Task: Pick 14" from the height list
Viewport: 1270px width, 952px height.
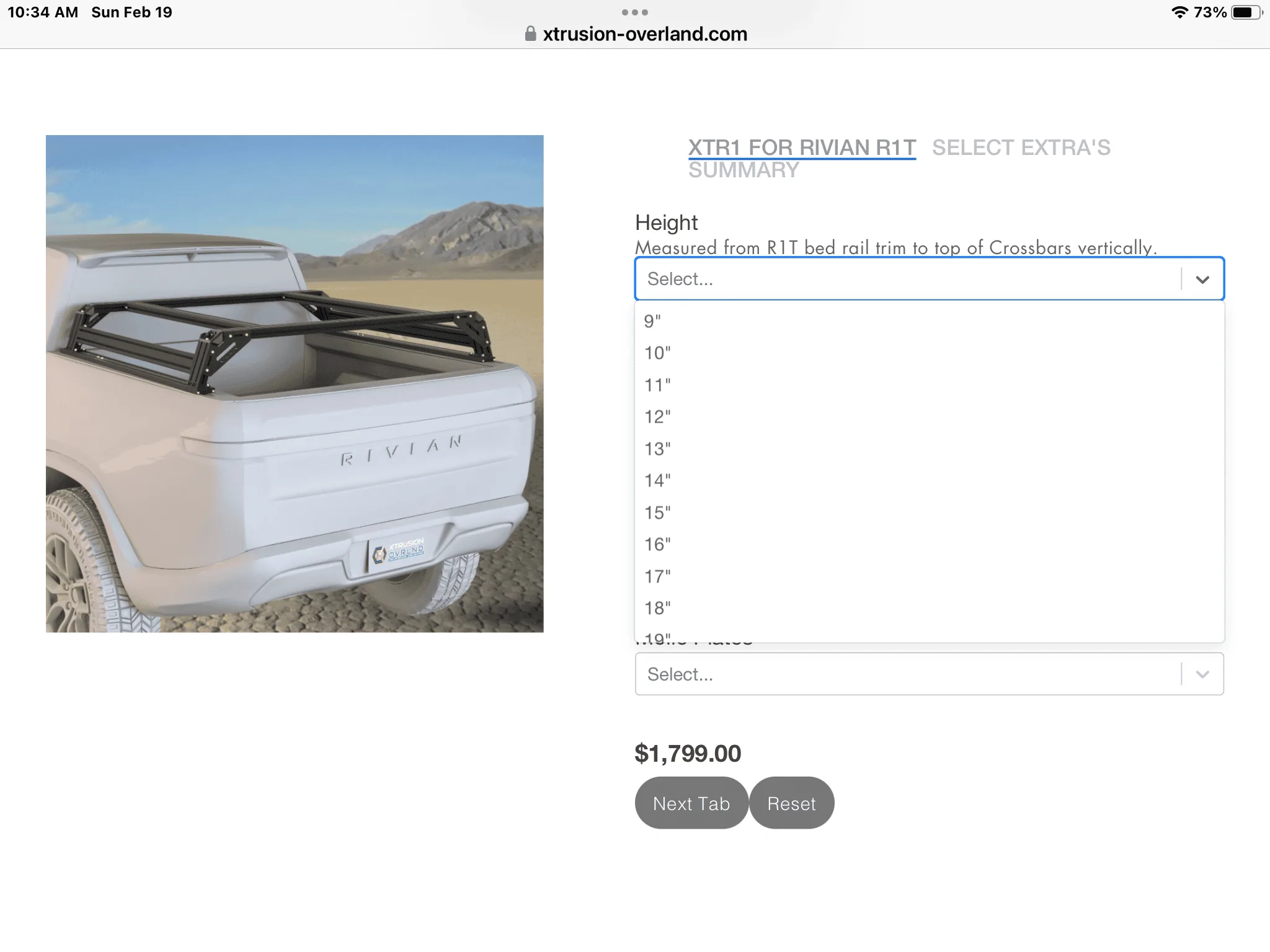Action: 930,481
